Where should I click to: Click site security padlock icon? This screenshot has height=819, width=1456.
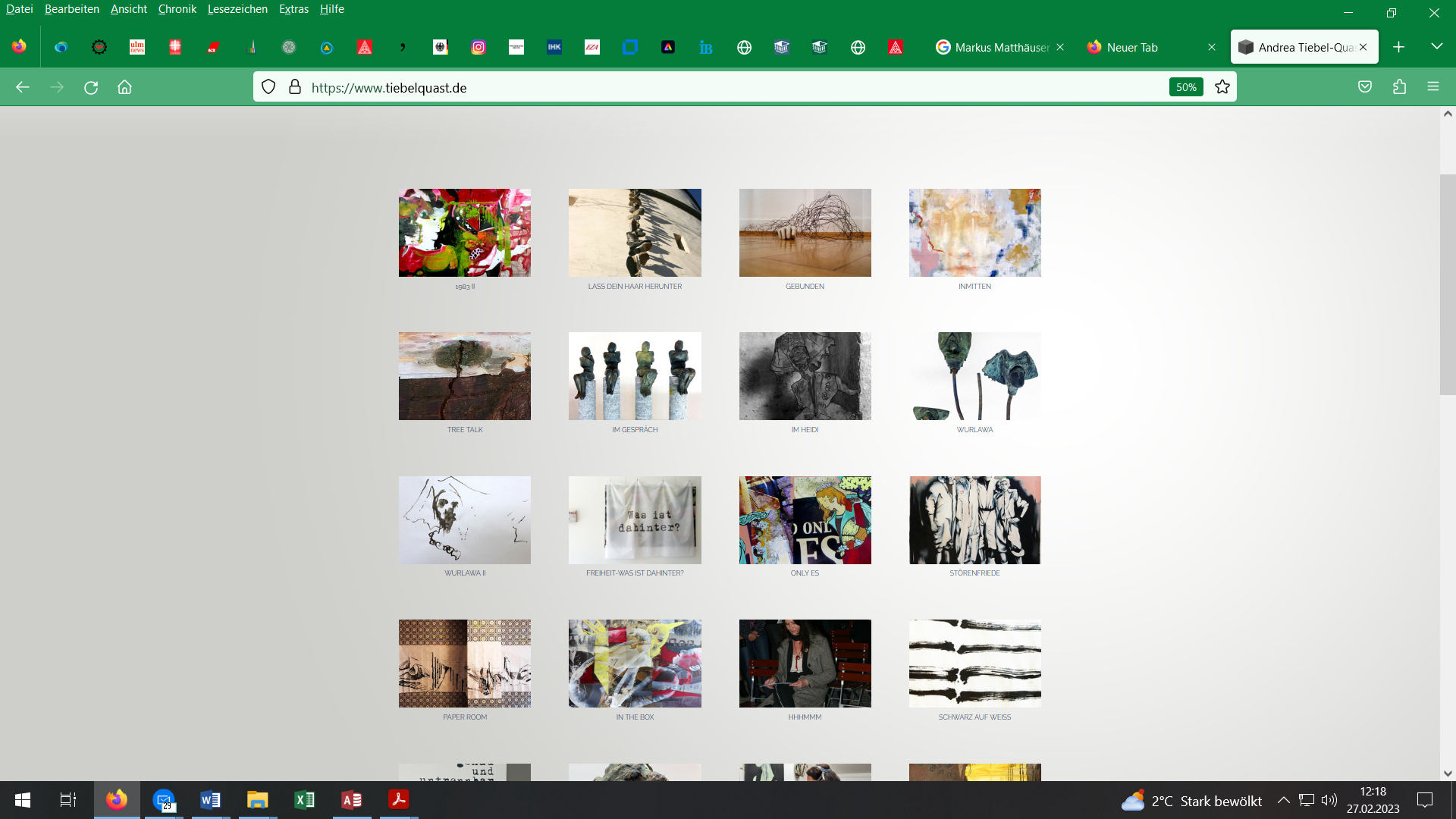[x=295, y=87]
